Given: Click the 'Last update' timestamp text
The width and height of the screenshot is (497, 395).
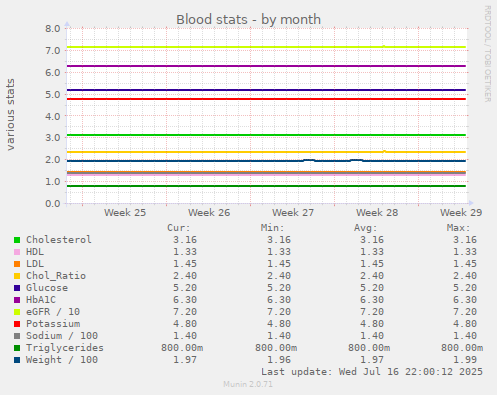Looking at the screenshot, I should pyautogui.click(x=372, y=372).
